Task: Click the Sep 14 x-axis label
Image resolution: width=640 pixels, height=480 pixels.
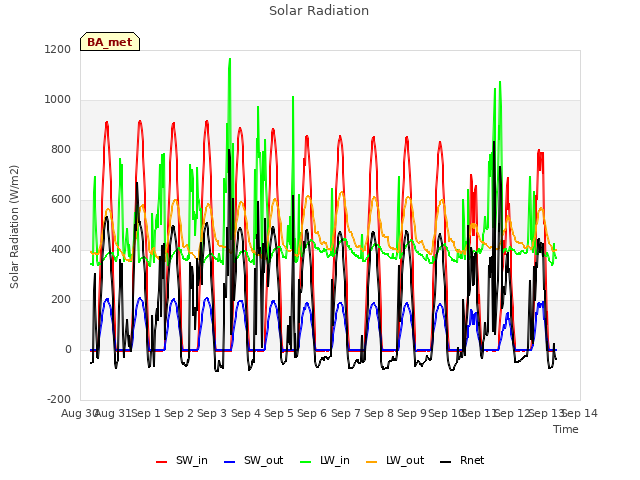Action: tap(580, 413)
